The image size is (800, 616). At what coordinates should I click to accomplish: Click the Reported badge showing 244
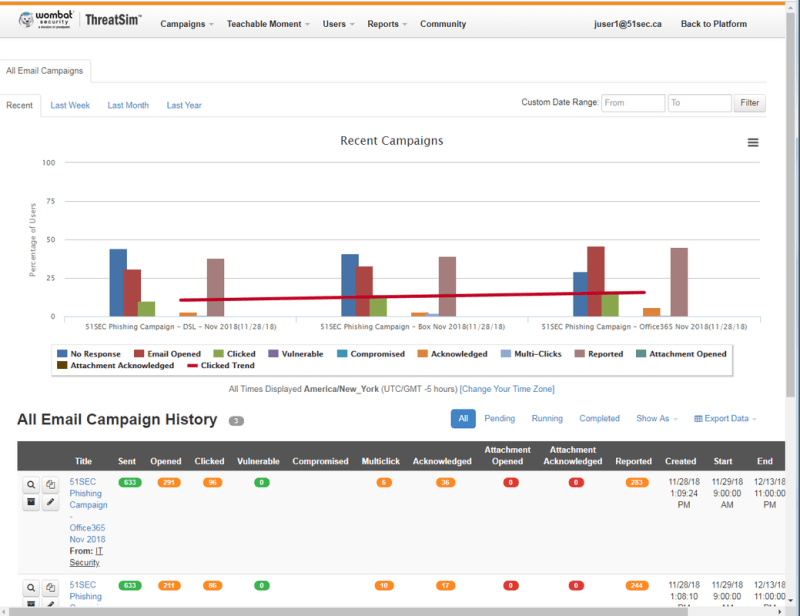point(637,585)
